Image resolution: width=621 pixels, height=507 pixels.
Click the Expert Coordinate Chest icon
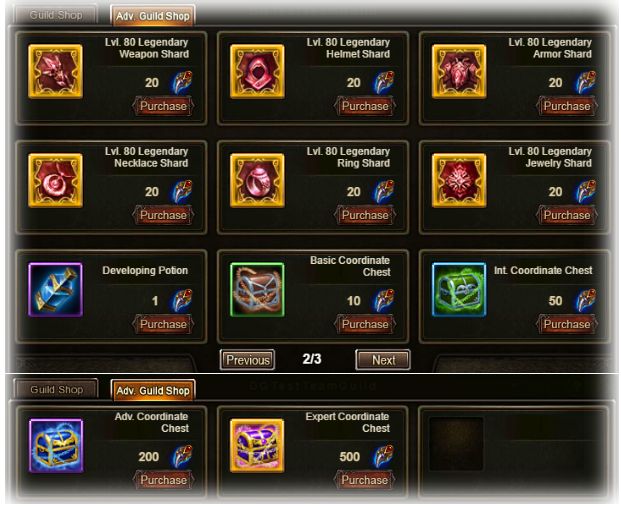257,446
